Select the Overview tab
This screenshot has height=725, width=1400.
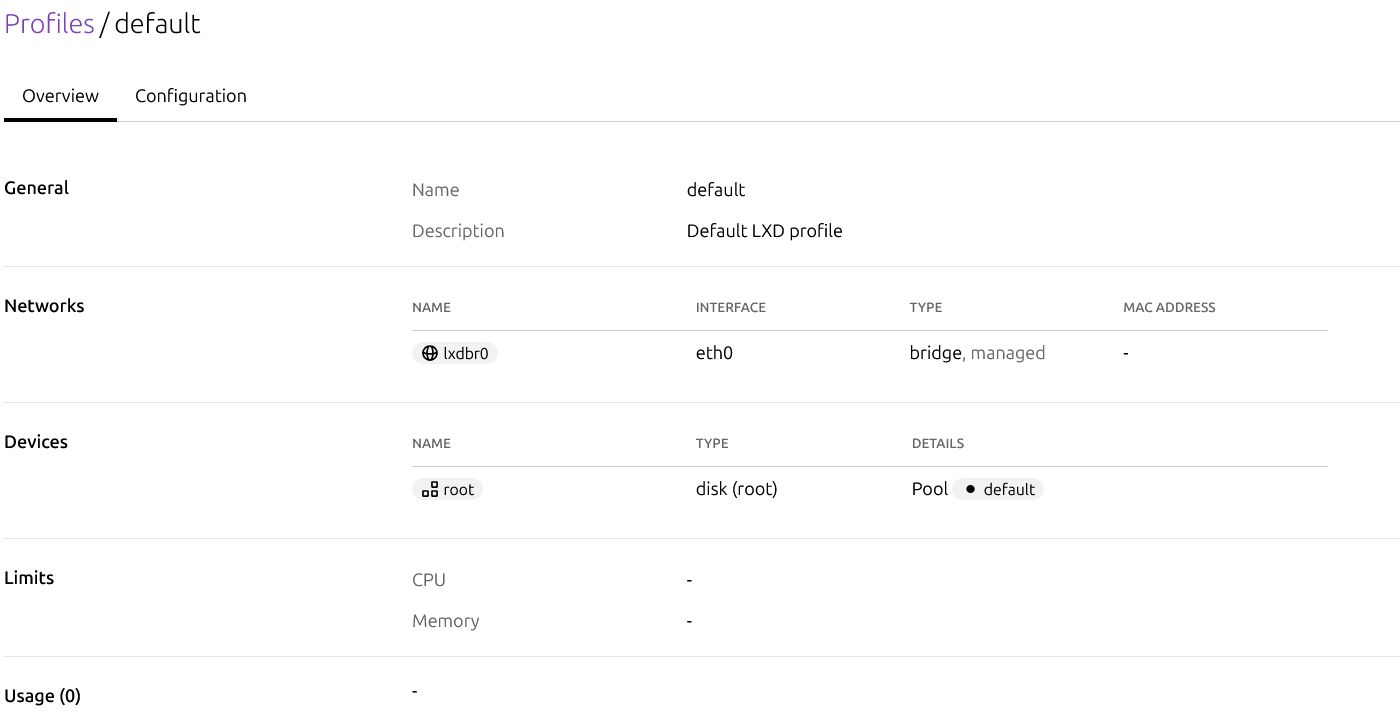pos(60,96)
